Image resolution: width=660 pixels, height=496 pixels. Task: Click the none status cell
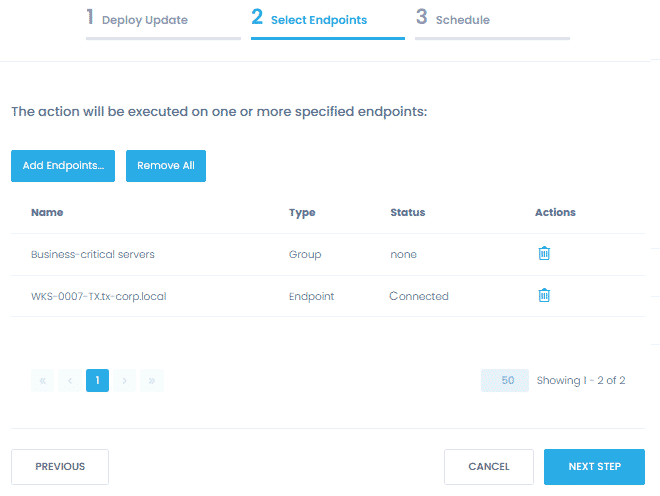tap(403, 254)
